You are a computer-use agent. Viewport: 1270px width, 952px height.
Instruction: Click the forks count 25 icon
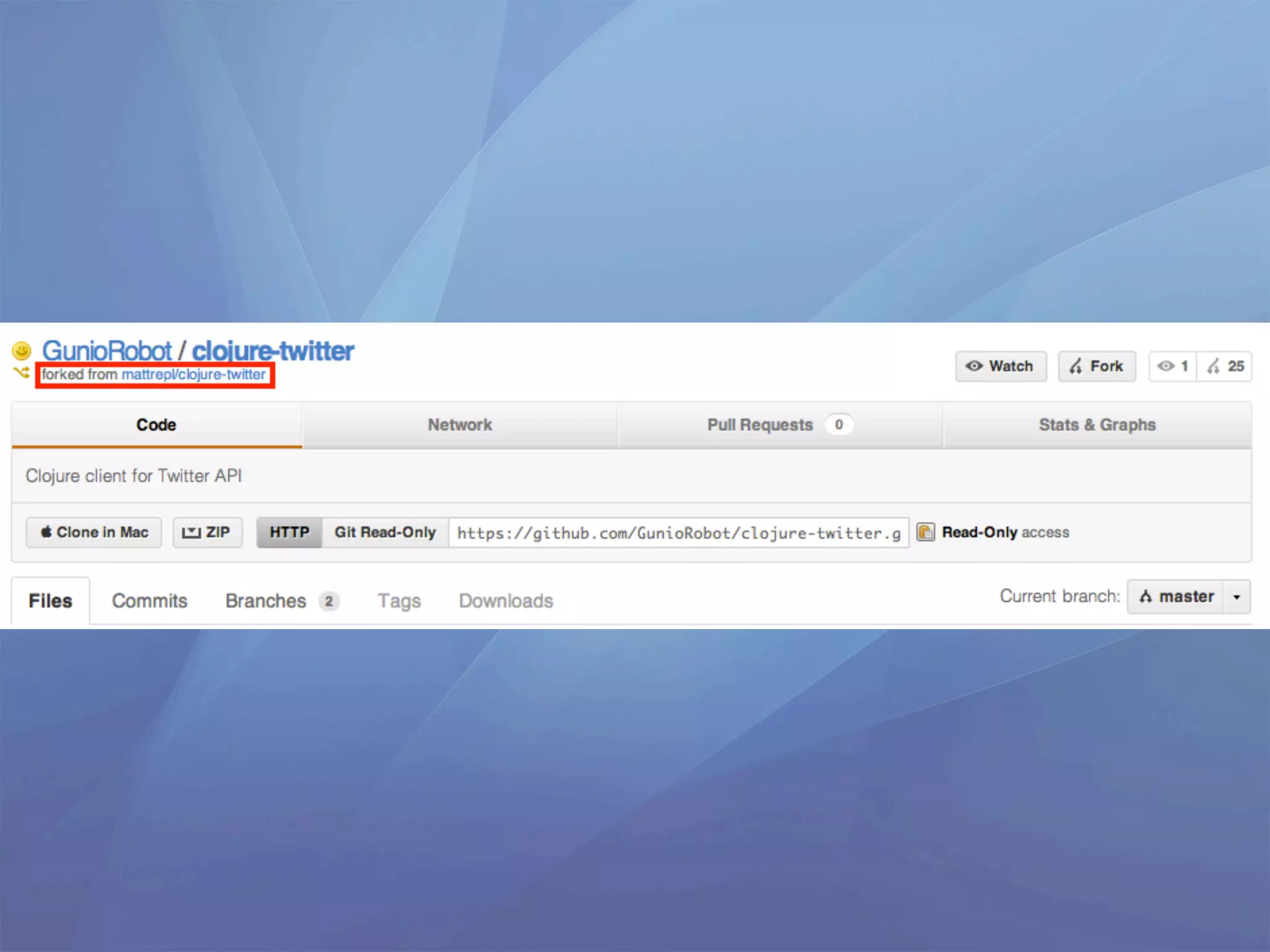click(x=1214, y=366)
